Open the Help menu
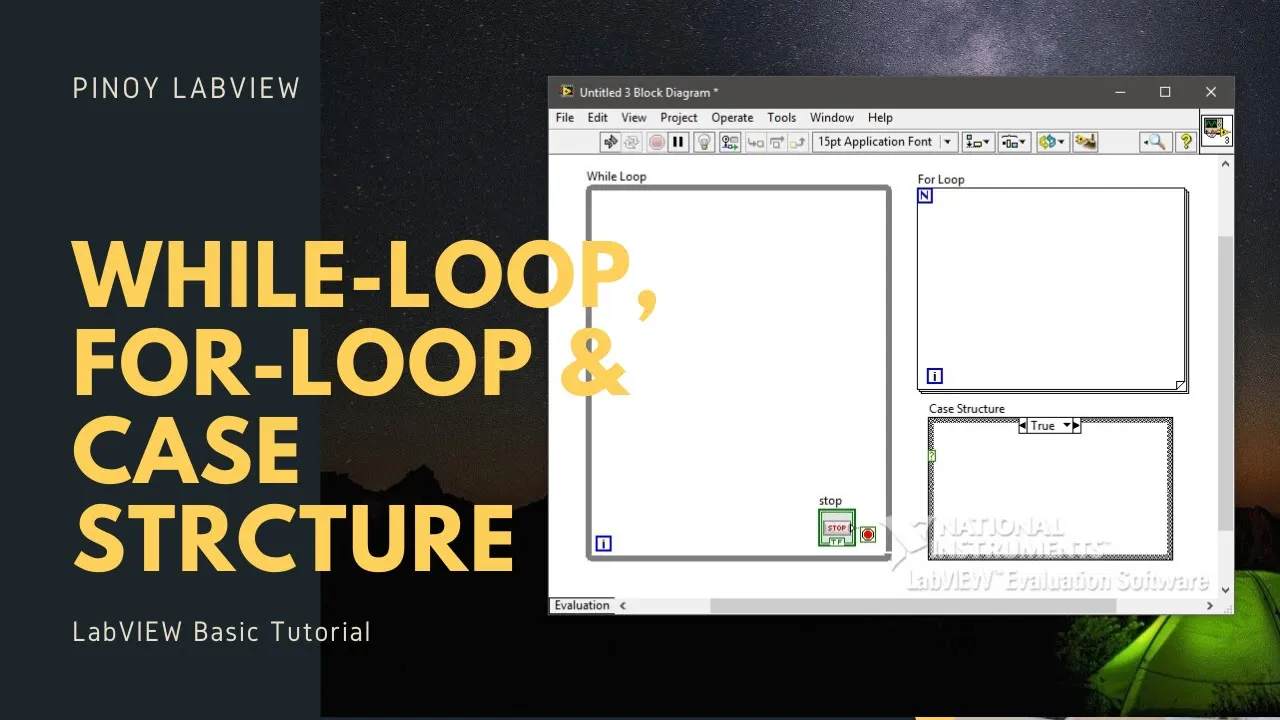The height and width of the screenshot is (720, 1280). click(880, 117)
